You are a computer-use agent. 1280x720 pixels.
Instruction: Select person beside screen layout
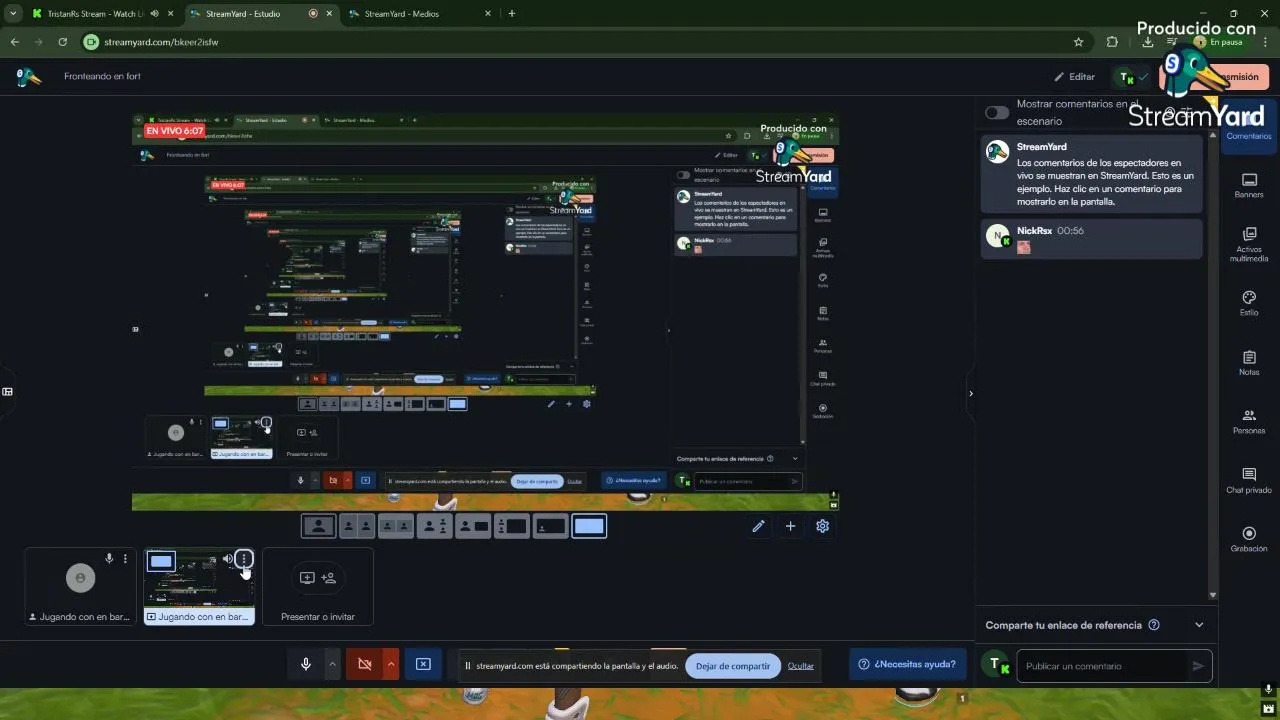473,526
